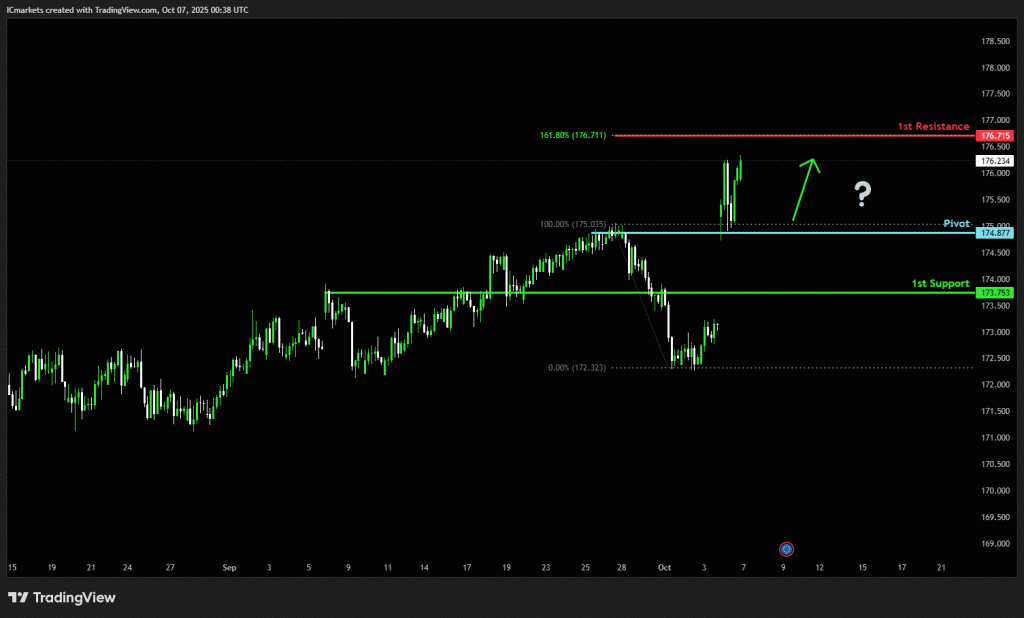
Task: Select the white 176.234 current price tag
Action: coord(995,160)
